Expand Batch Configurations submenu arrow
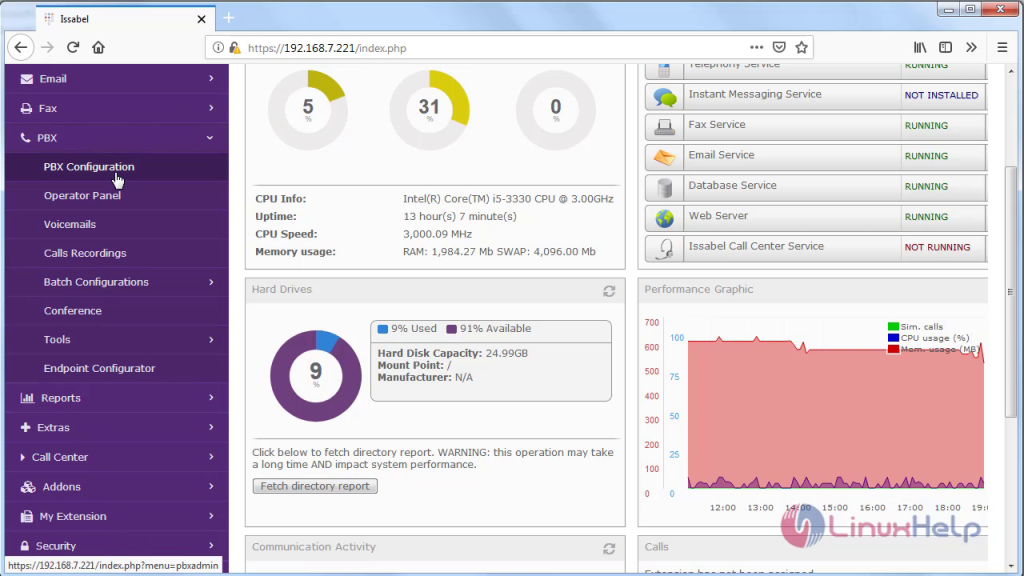This screenshot has width=1024, height=576. [211, 282]
